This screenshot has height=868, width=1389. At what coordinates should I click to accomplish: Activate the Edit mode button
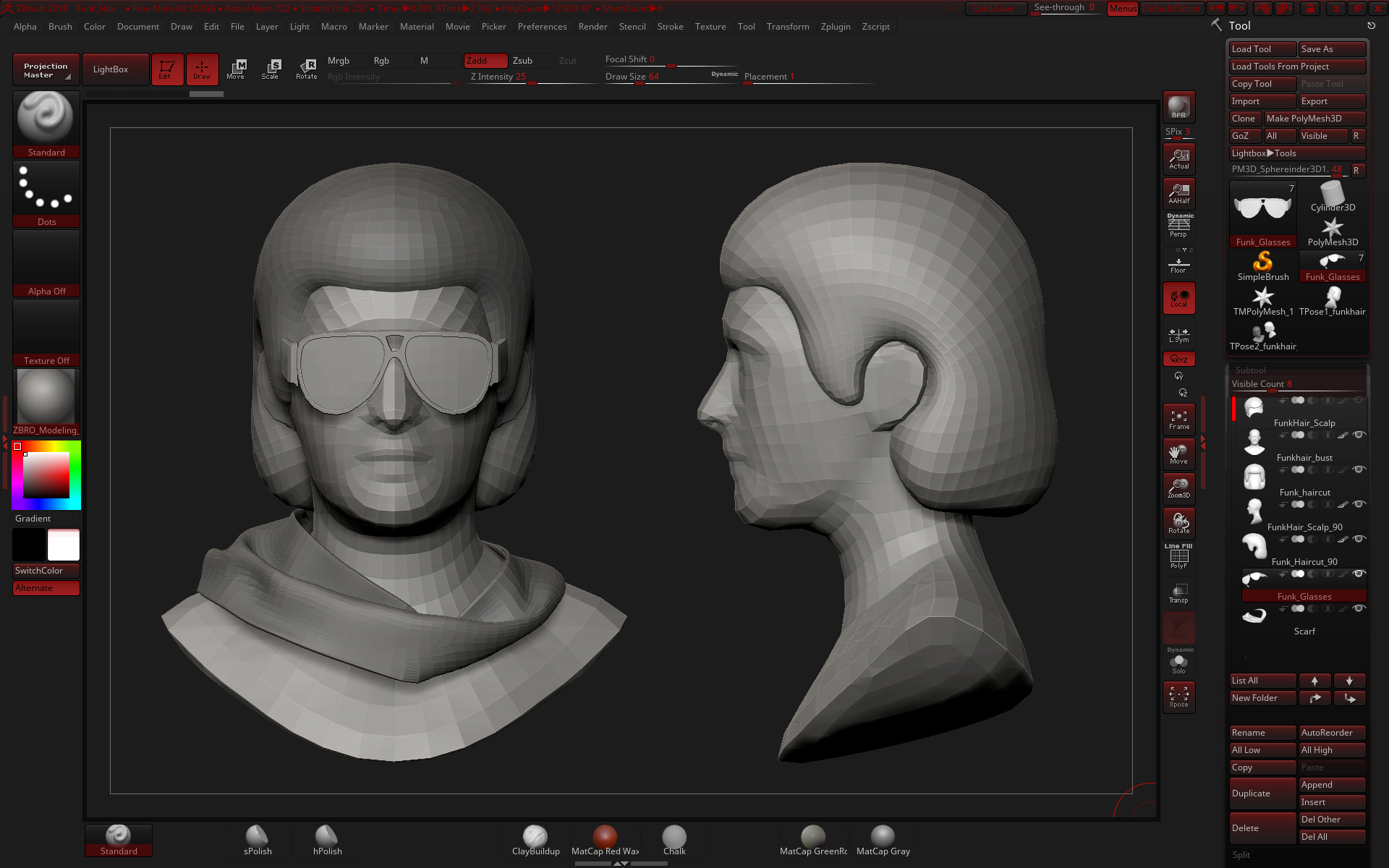(167, 69)
